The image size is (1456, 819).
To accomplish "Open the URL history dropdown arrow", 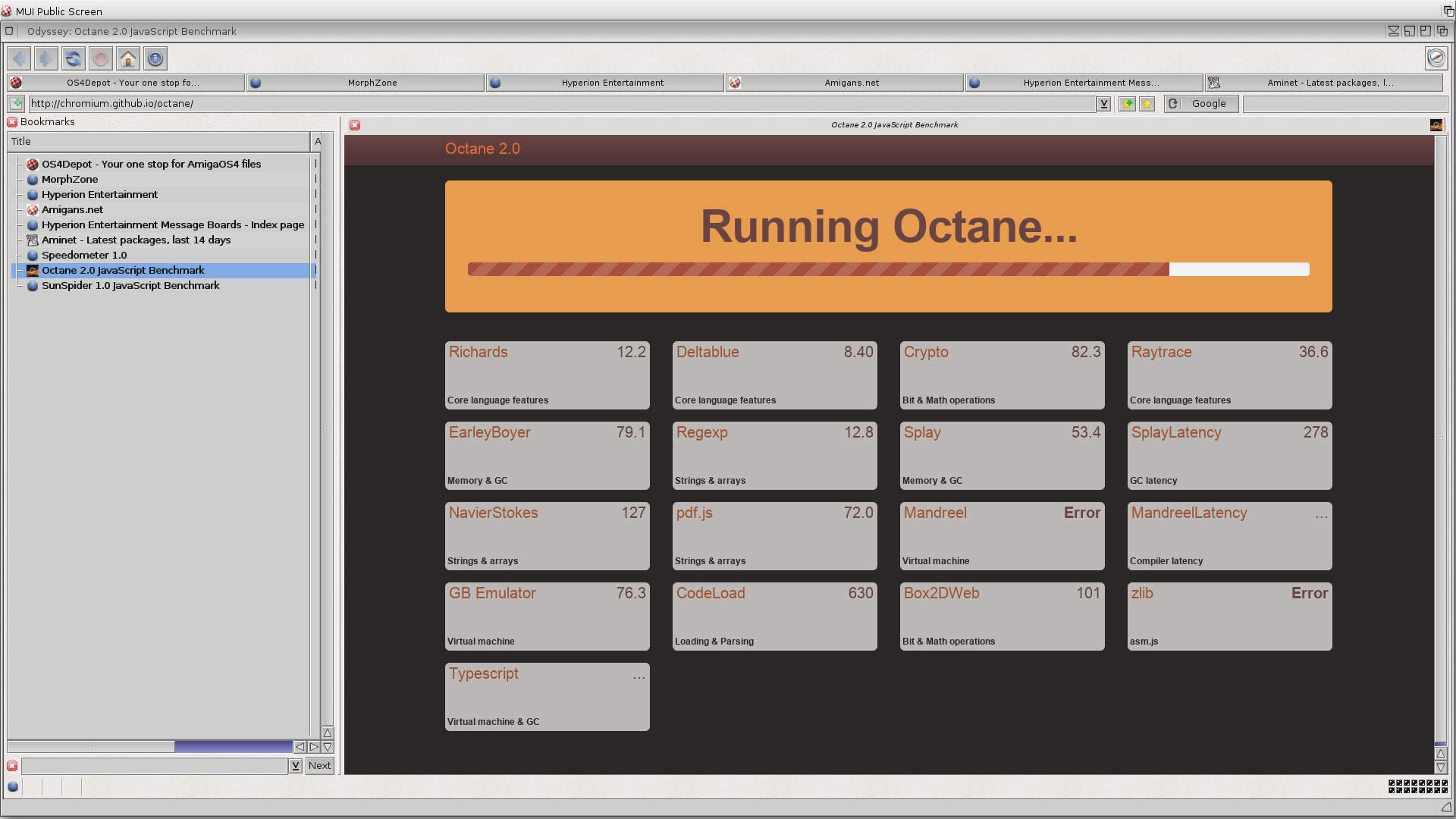I will pyautogui.click(x=1104, y=104).
